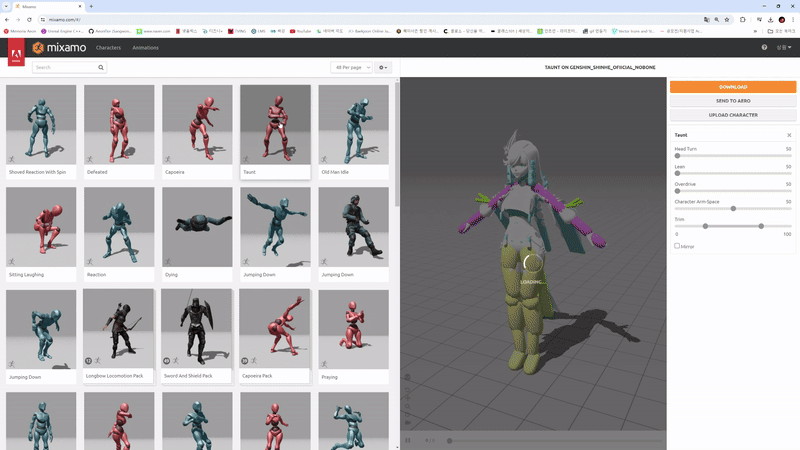Click the browser zoom magnifier in address bar
This screenshot has width=800, height=450.
[x=717, y=19]
